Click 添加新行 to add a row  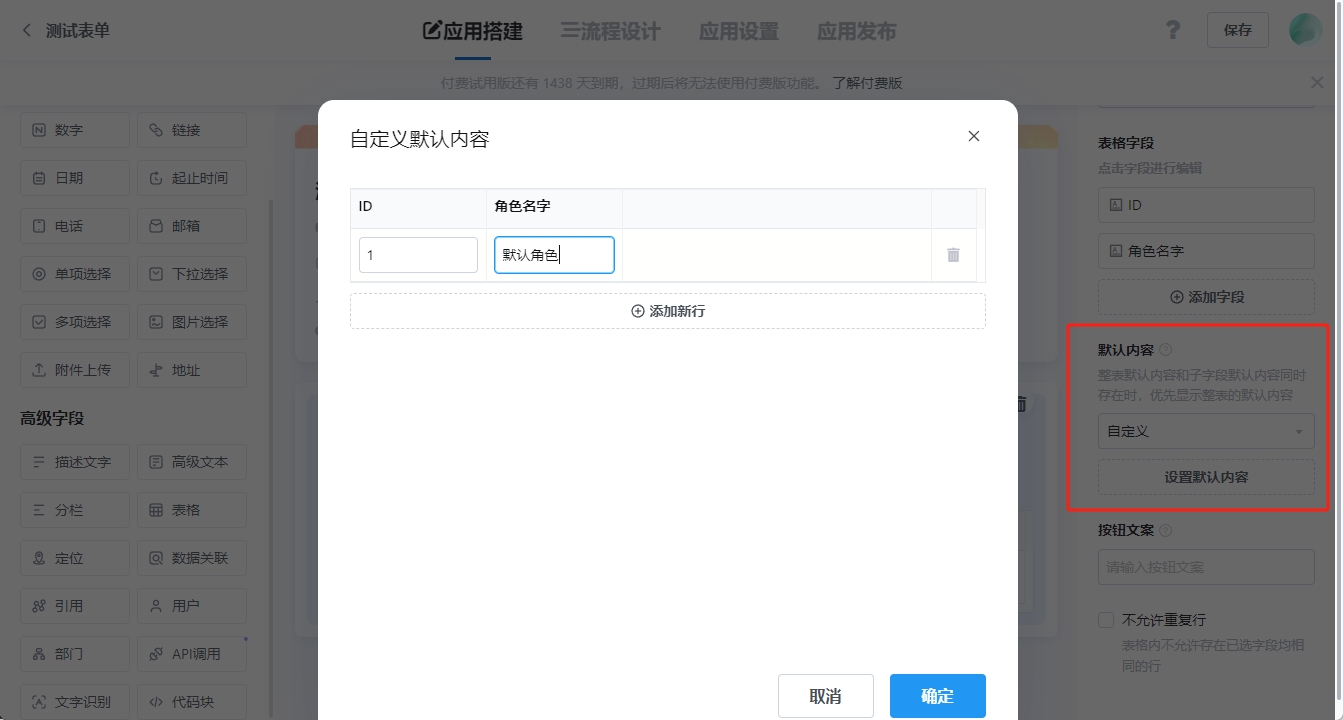pyautogui.click(x=667, y=311)
